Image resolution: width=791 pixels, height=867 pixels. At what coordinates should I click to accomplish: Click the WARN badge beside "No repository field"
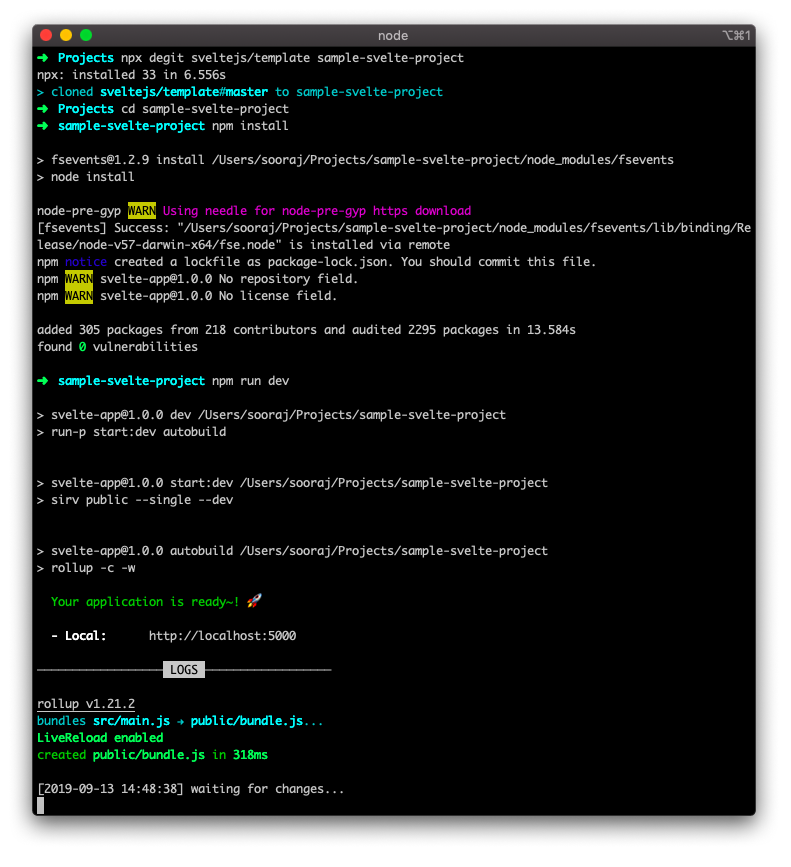tap(79, 279)
